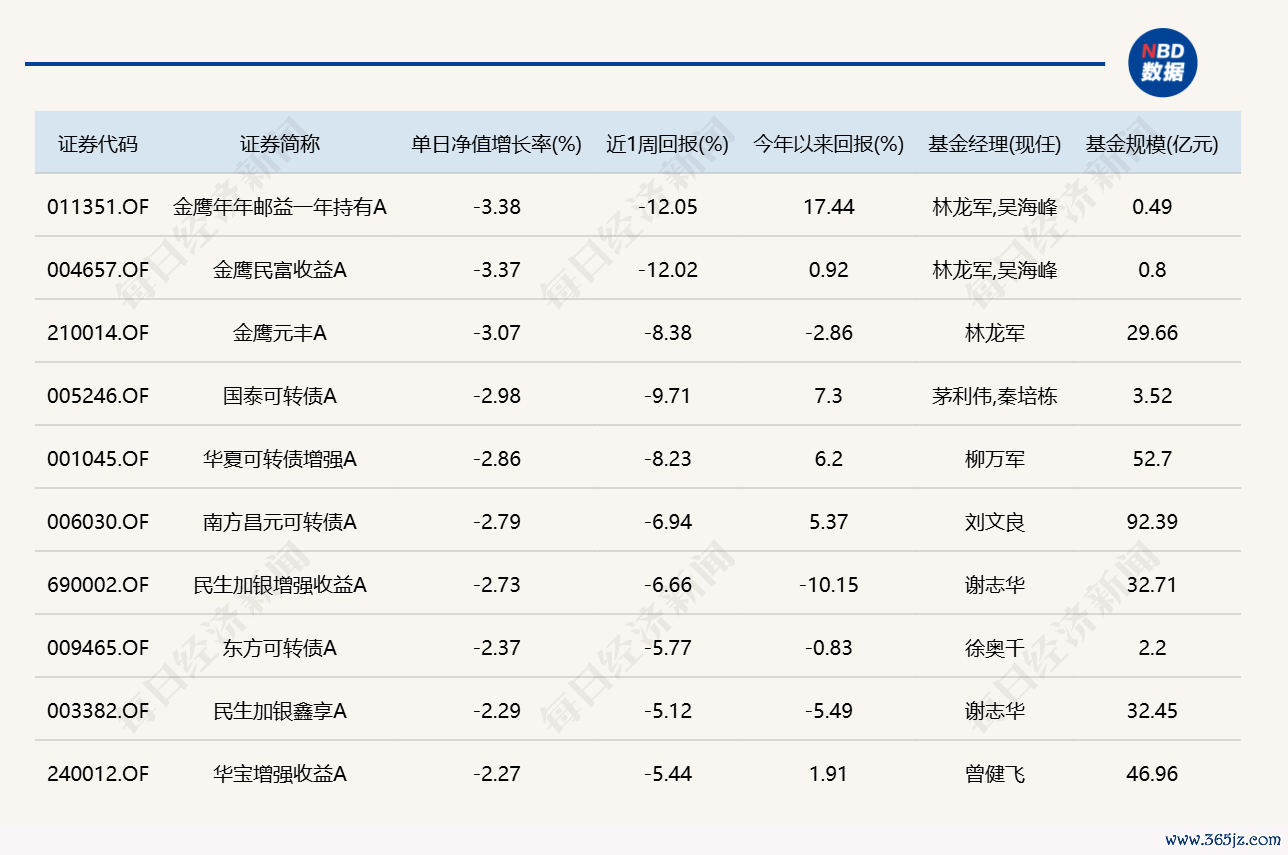Select fund manager 曾健飞
The height and width of the screenshot is (855, 1288).
tap(995, 774)
